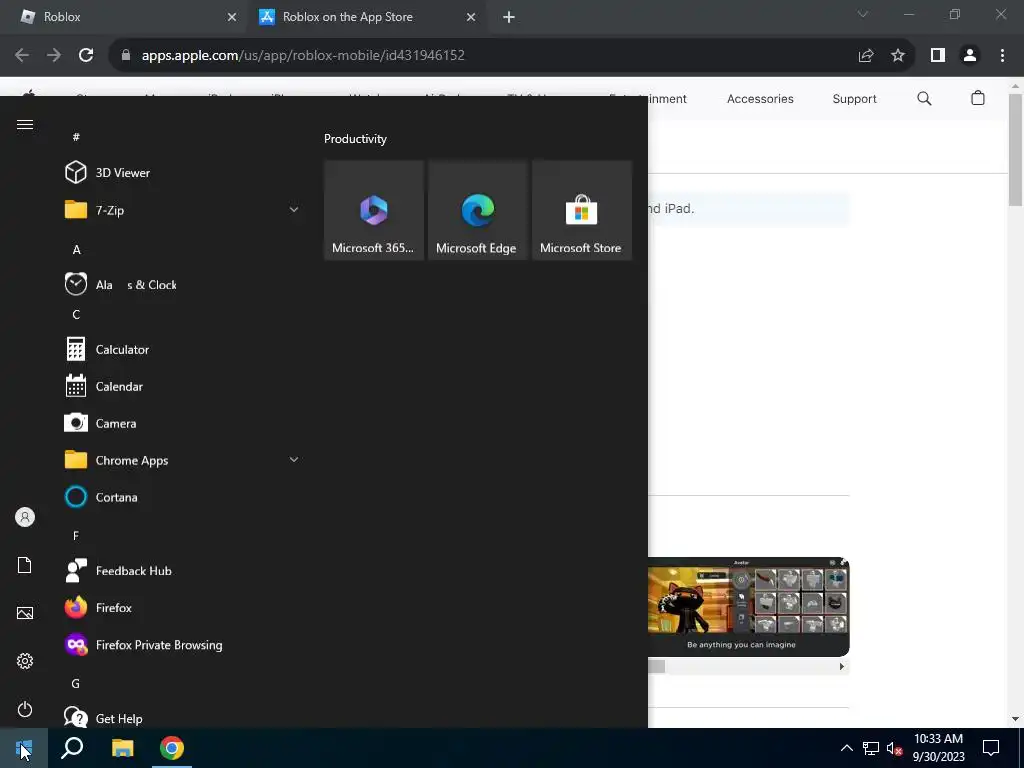Viewport: 1024px width, 768px height.
Task: Open File Explorer from taskbar
Action: pos(122,748)
